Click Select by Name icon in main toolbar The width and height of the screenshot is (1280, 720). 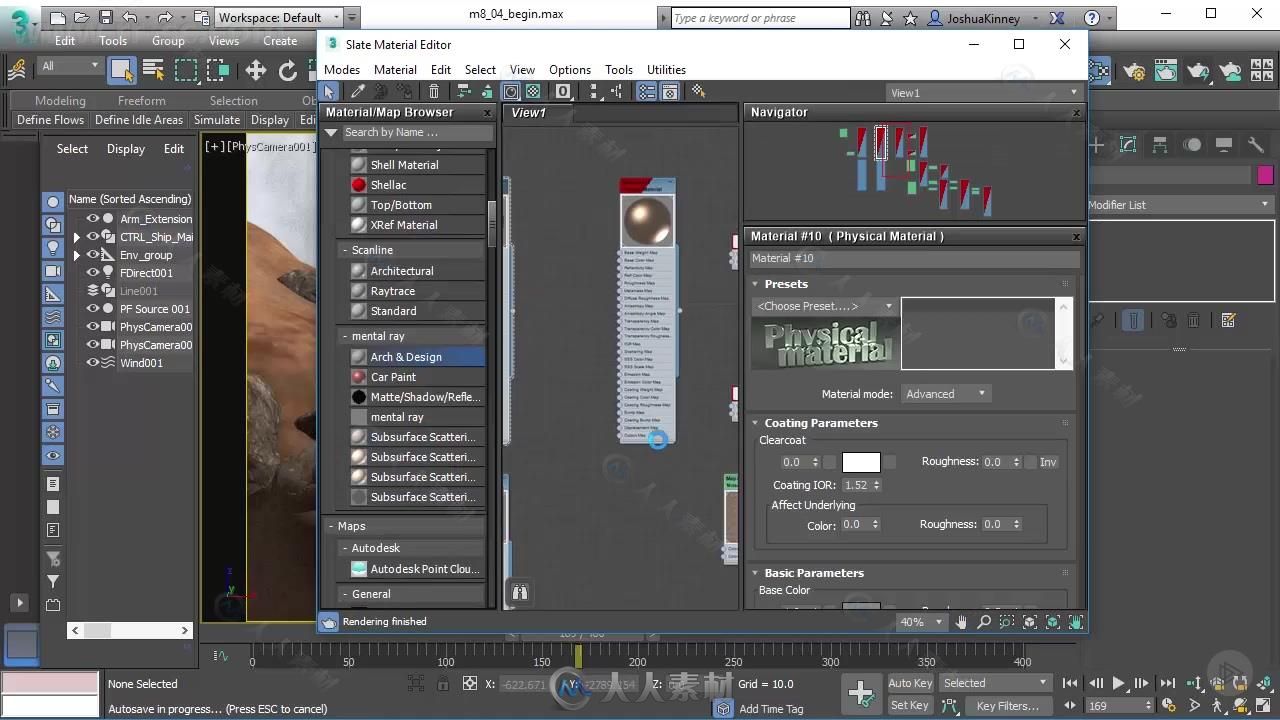153,69
